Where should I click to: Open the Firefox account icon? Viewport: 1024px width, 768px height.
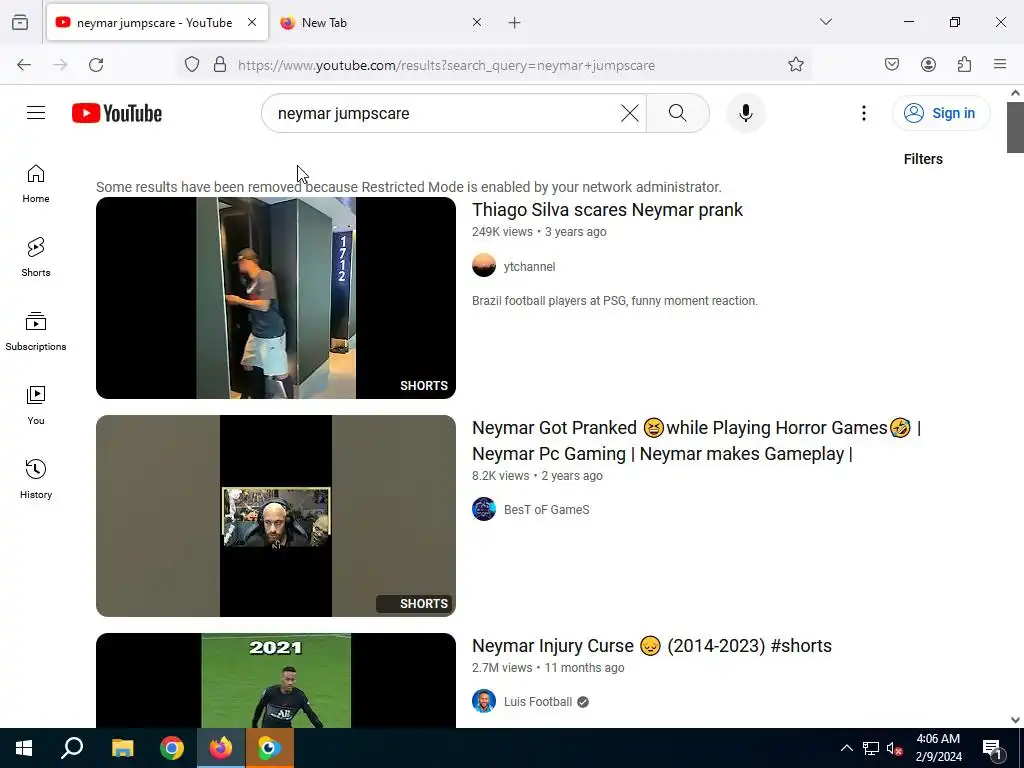(x=928, y=65)
